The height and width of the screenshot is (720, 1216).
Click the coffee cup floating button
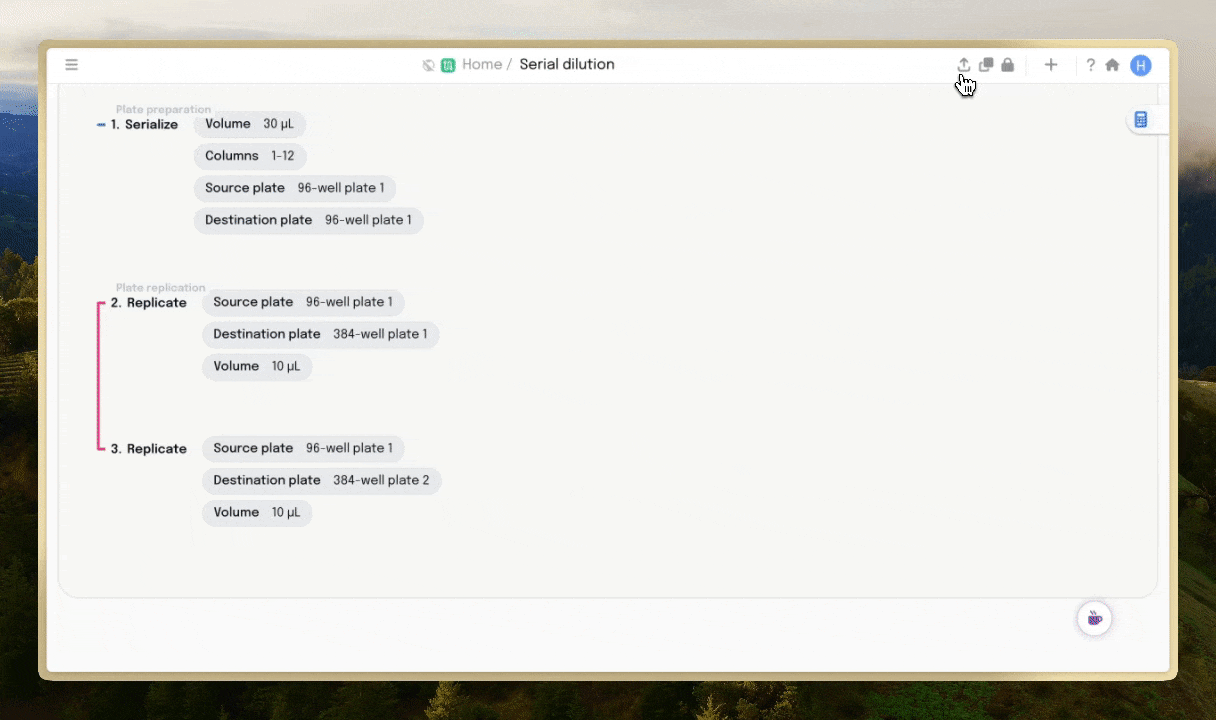point(1095,619)
